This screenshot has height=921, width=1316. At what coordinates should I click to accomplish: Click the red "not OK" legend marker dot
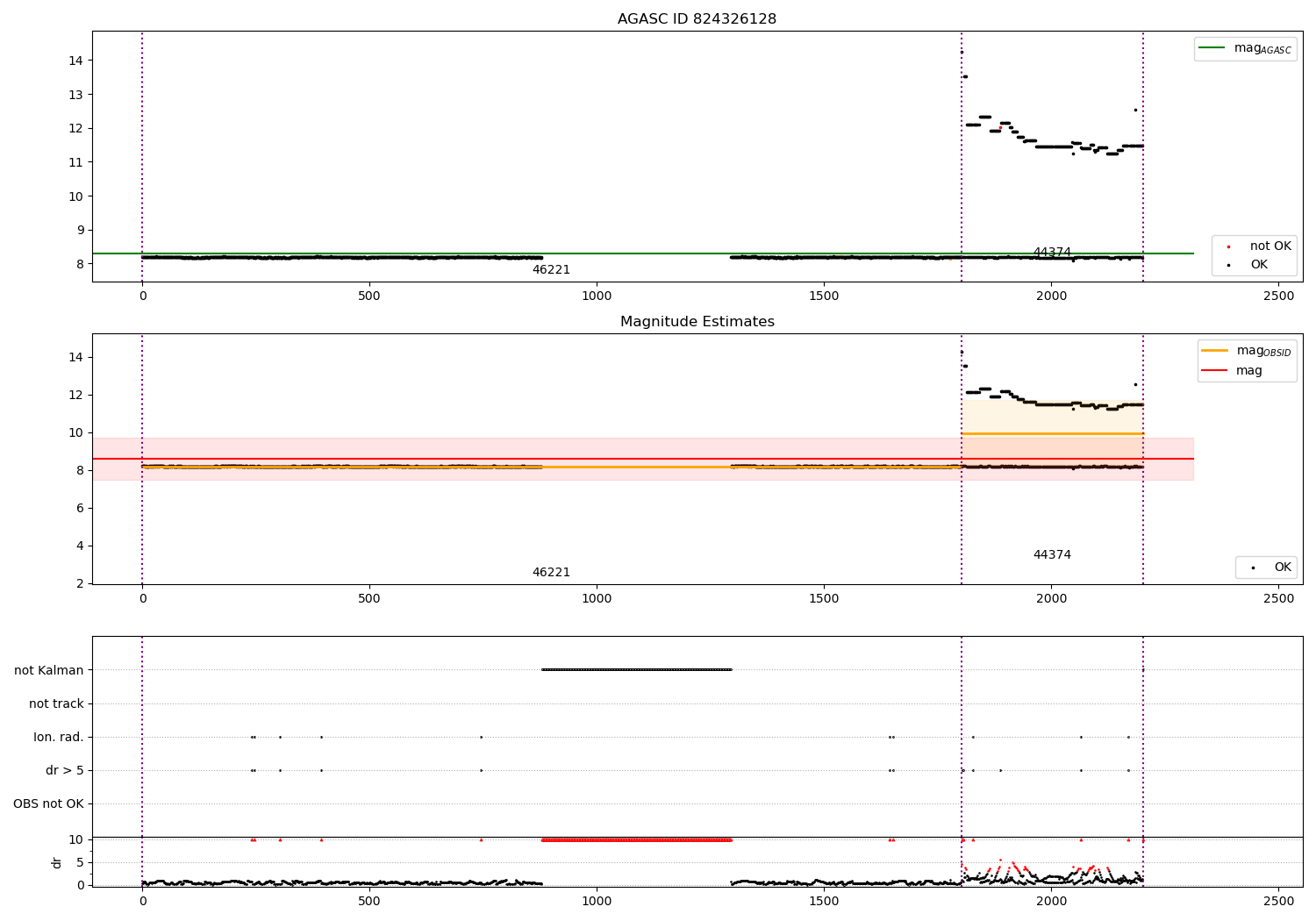(1228, 247)
